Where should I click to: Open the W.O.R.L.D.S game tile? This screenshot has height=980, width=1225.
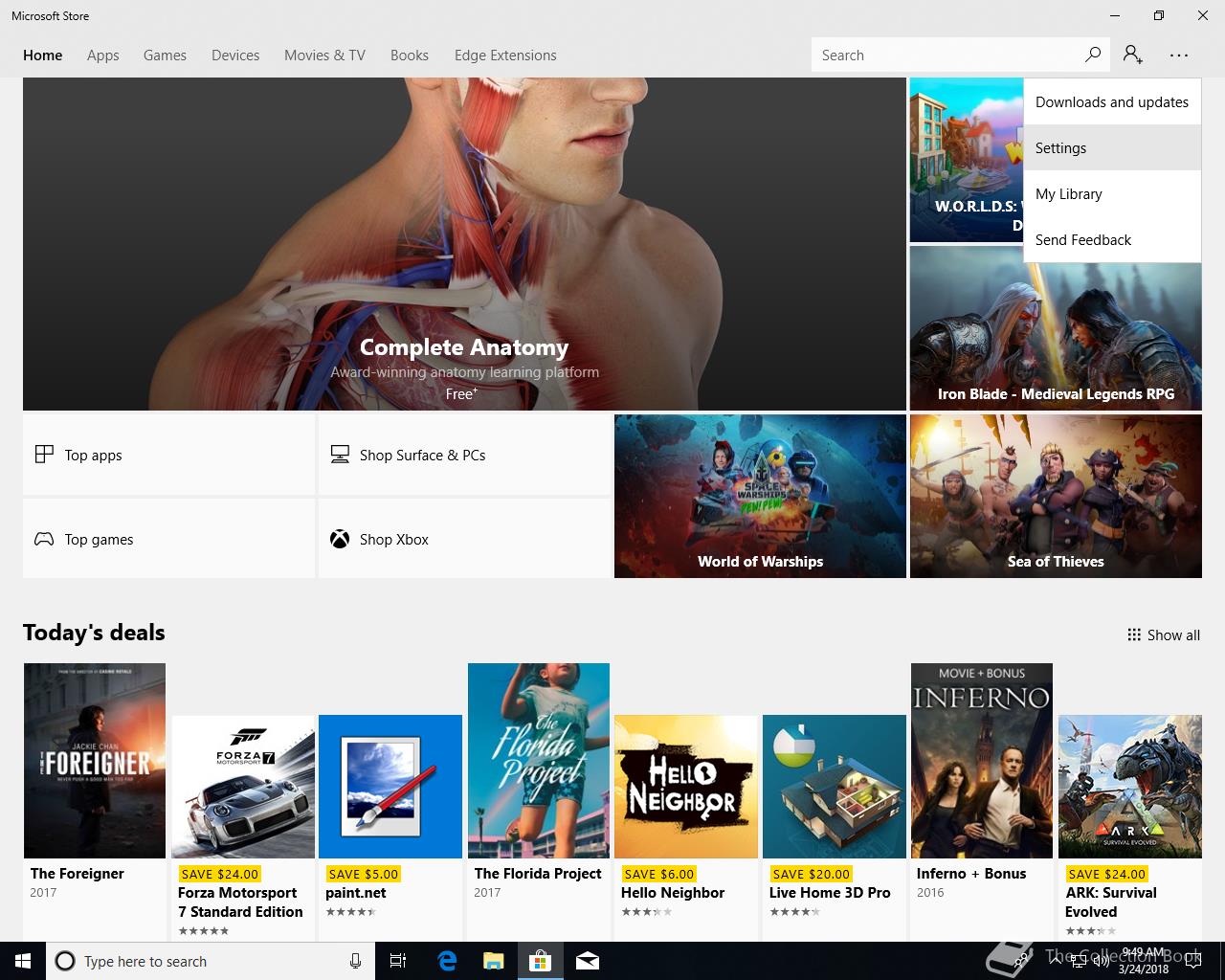966,160
